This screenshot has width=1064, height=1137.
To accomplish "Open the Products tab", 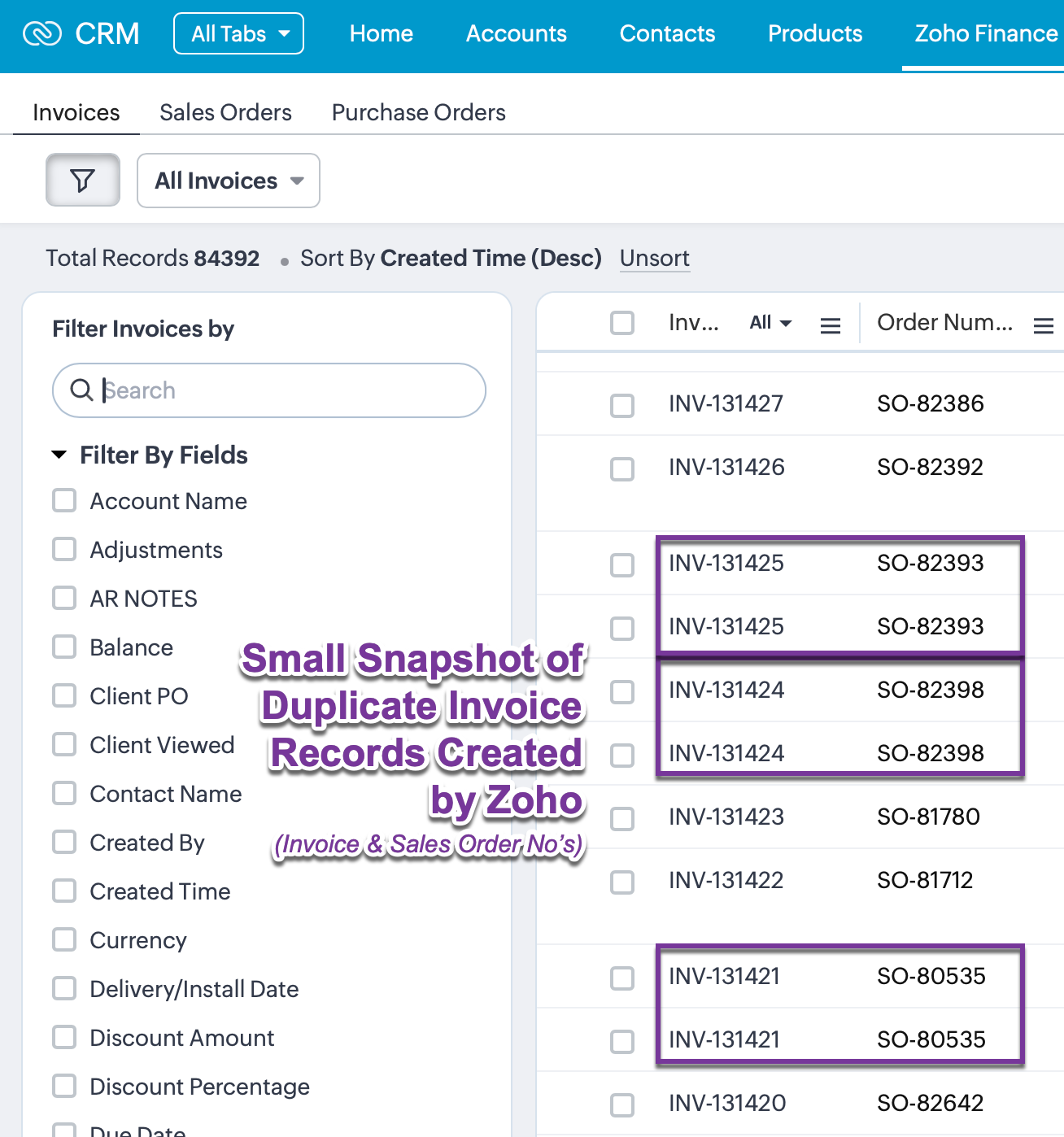I will pos(815,33).
